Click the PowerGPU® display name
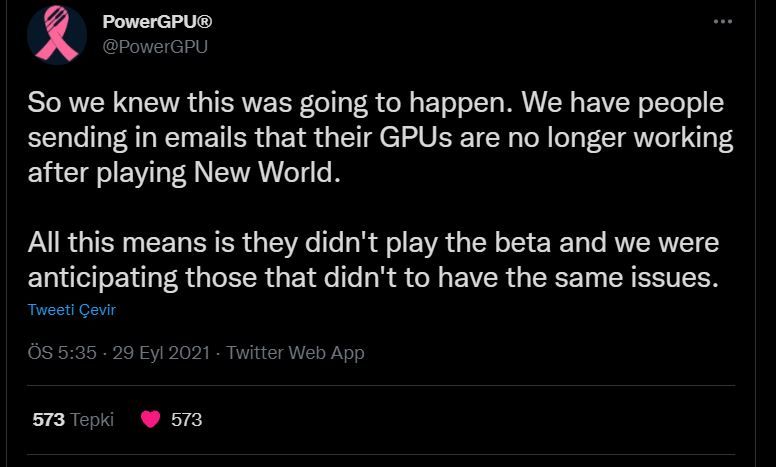This screenshot has height=467, width=776. pos(157,22)
